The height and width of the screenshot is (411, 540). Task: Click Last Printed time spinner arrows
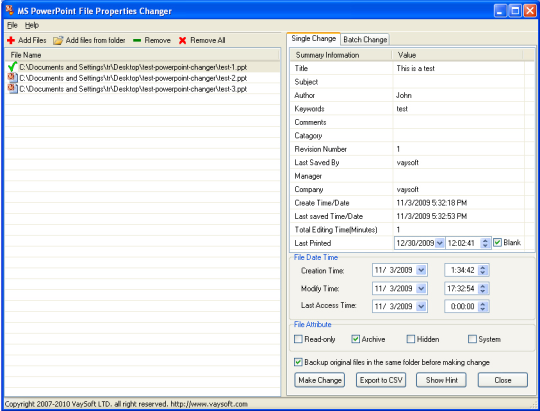[485, 243]
